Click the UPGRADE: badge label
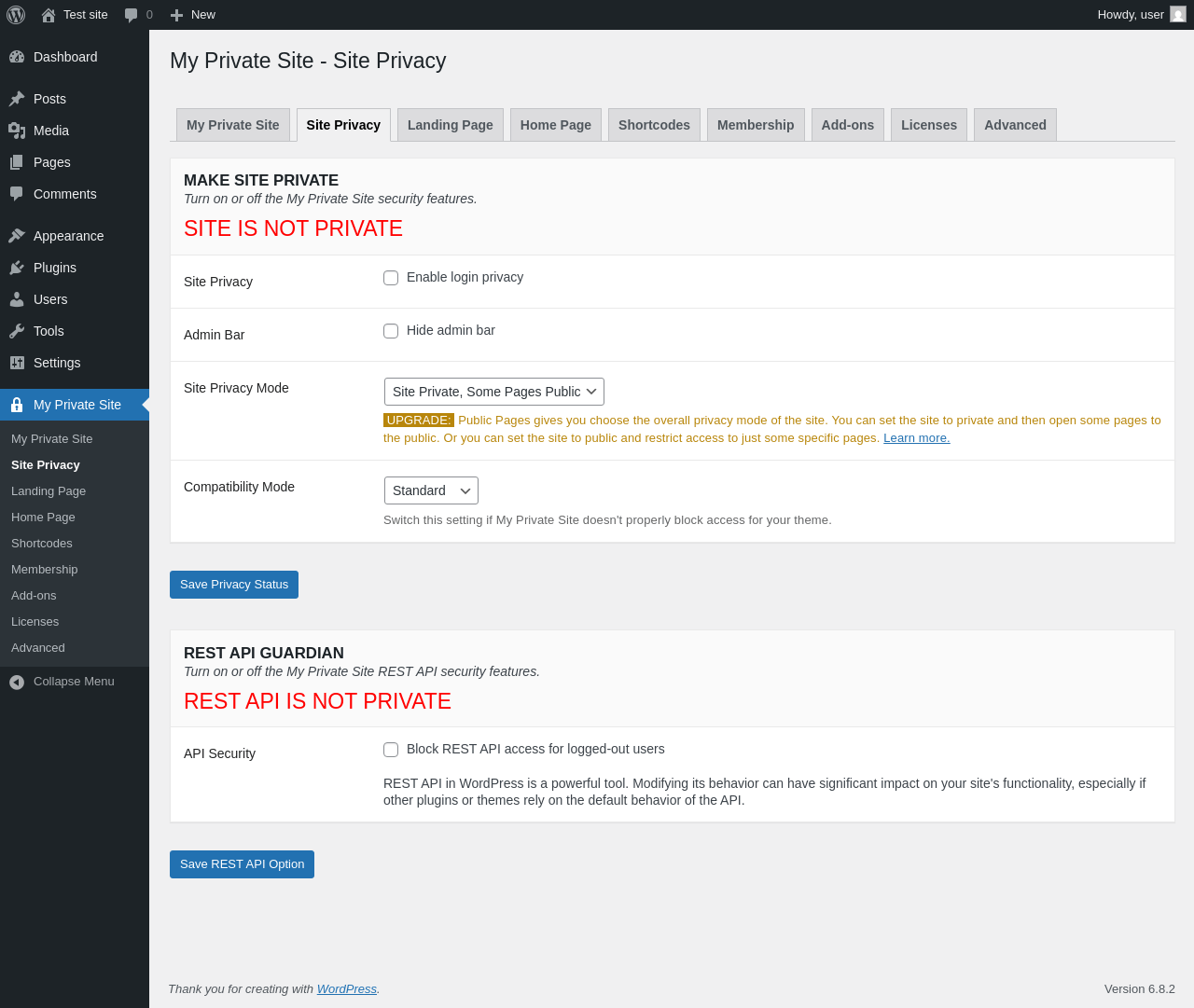Viewport: 1194px width, 1008px height. pos(419,421)
